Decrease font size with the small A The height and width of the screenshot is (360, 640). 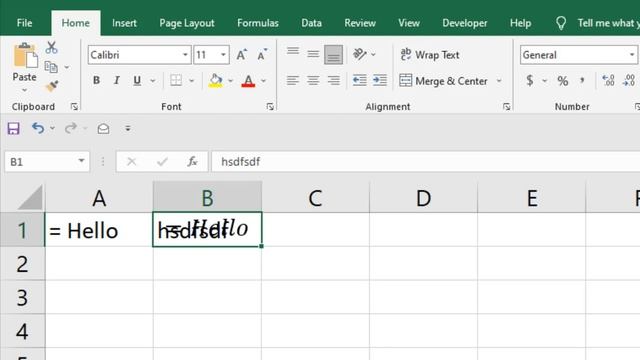[x=262, y=55]
